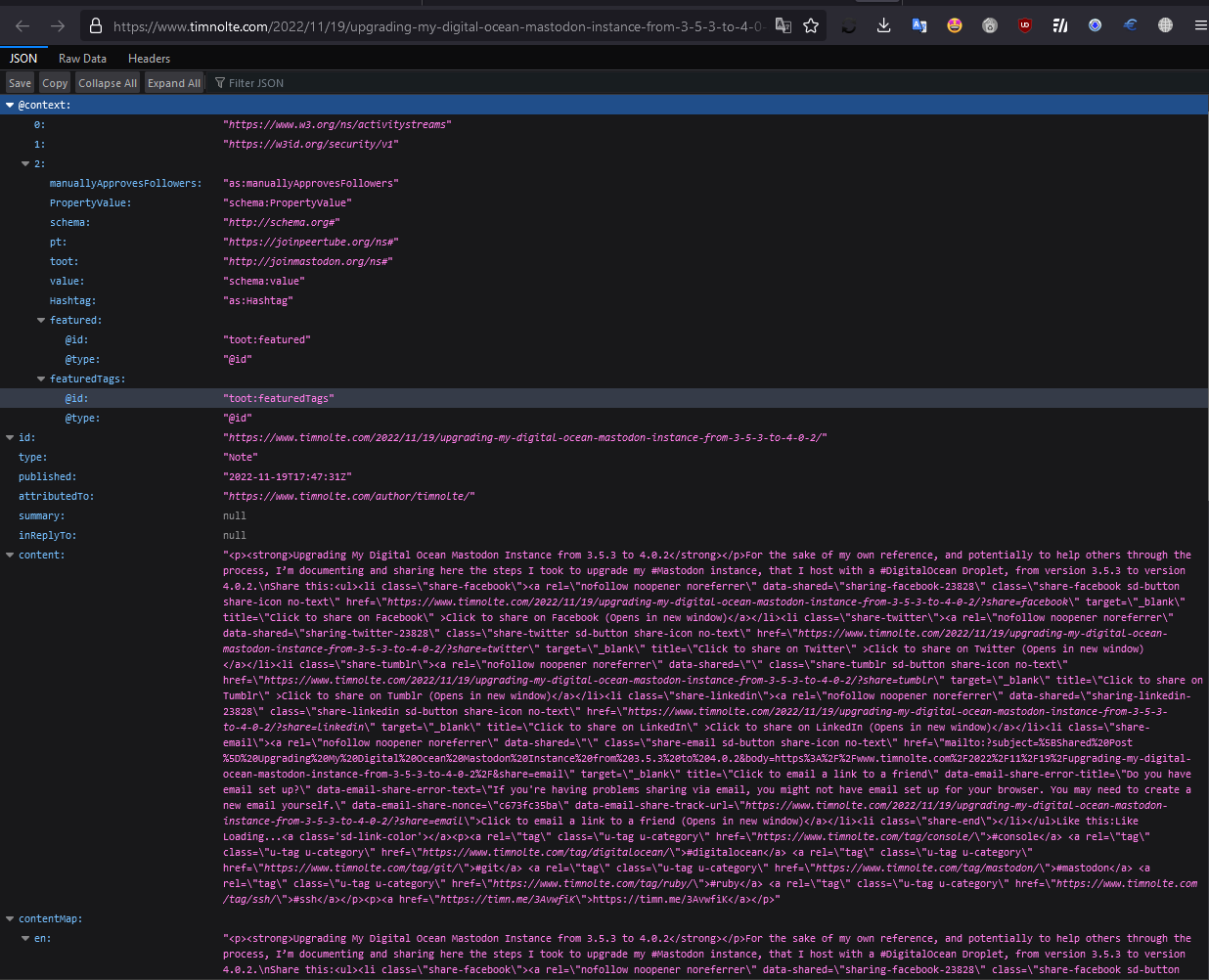The image size is (1209, 980).
Task: Click the published timestamp value
Action: tap(288, 476)
